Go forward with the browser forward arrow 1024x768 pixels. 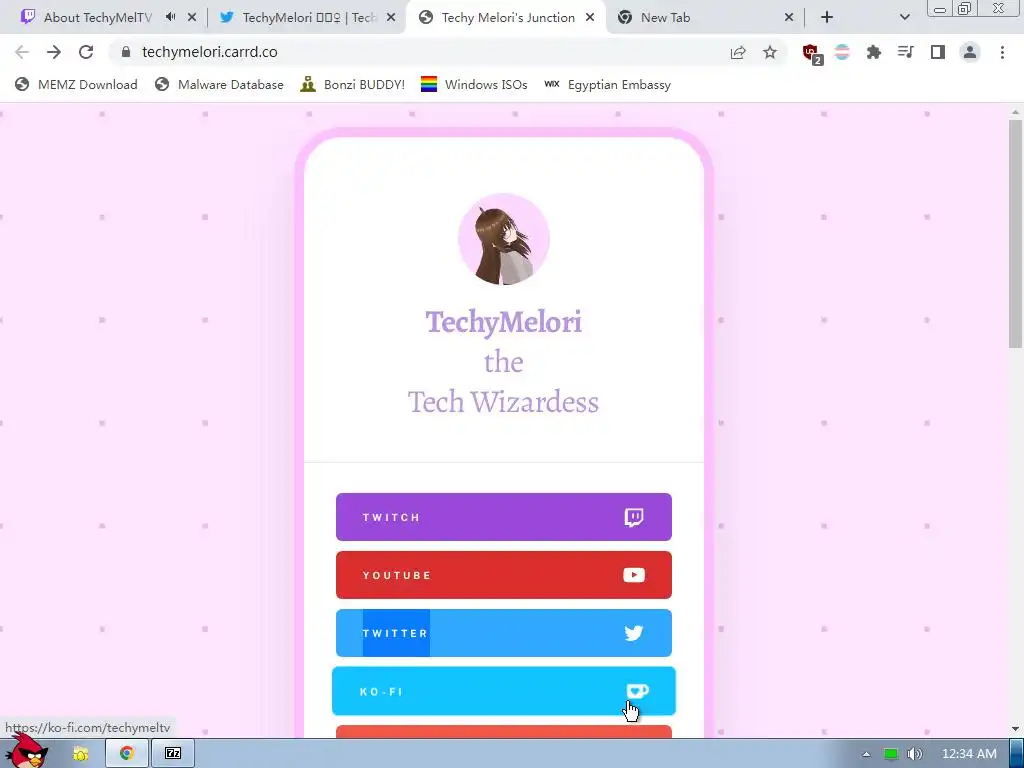click(x=54, y=52)
